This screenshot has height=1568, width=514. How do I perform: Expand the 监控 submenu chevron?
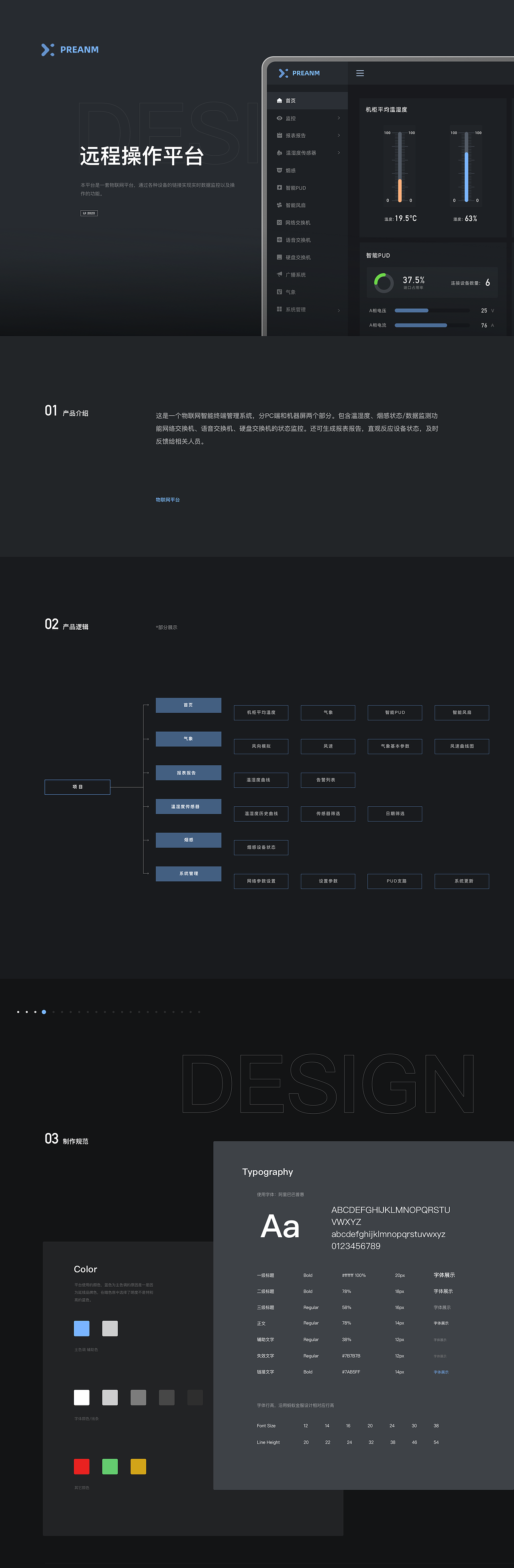[339, 118]
